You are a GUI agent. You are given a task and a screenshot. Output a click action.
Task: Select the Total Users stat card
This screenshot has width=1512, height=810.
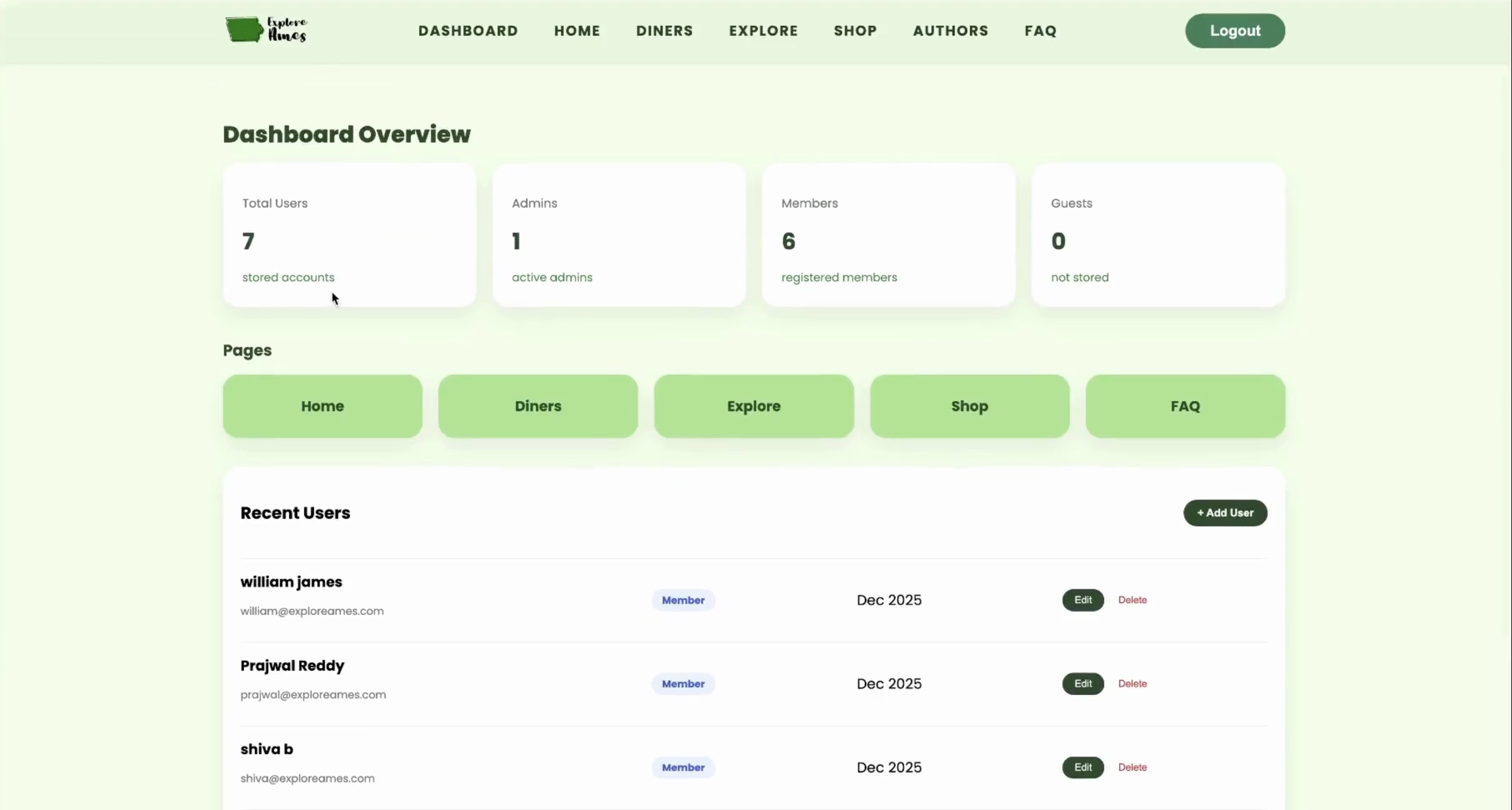tap(349, 235)
